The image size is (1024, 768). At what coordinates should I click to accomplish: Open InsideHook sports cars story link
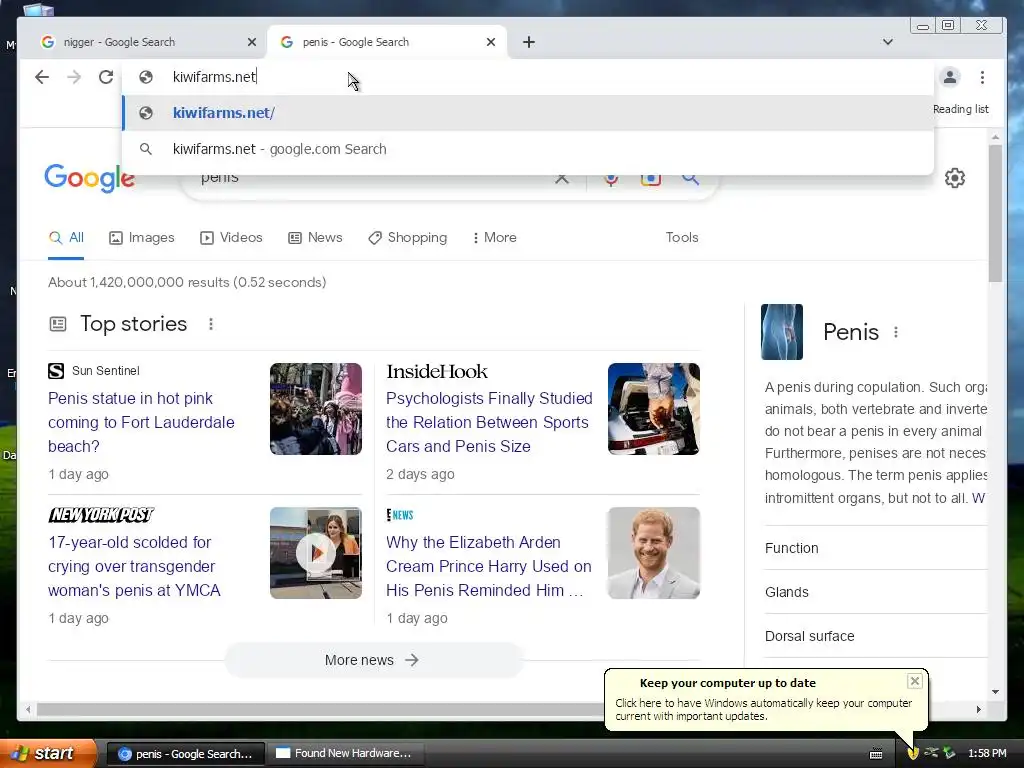pos(489,423)
